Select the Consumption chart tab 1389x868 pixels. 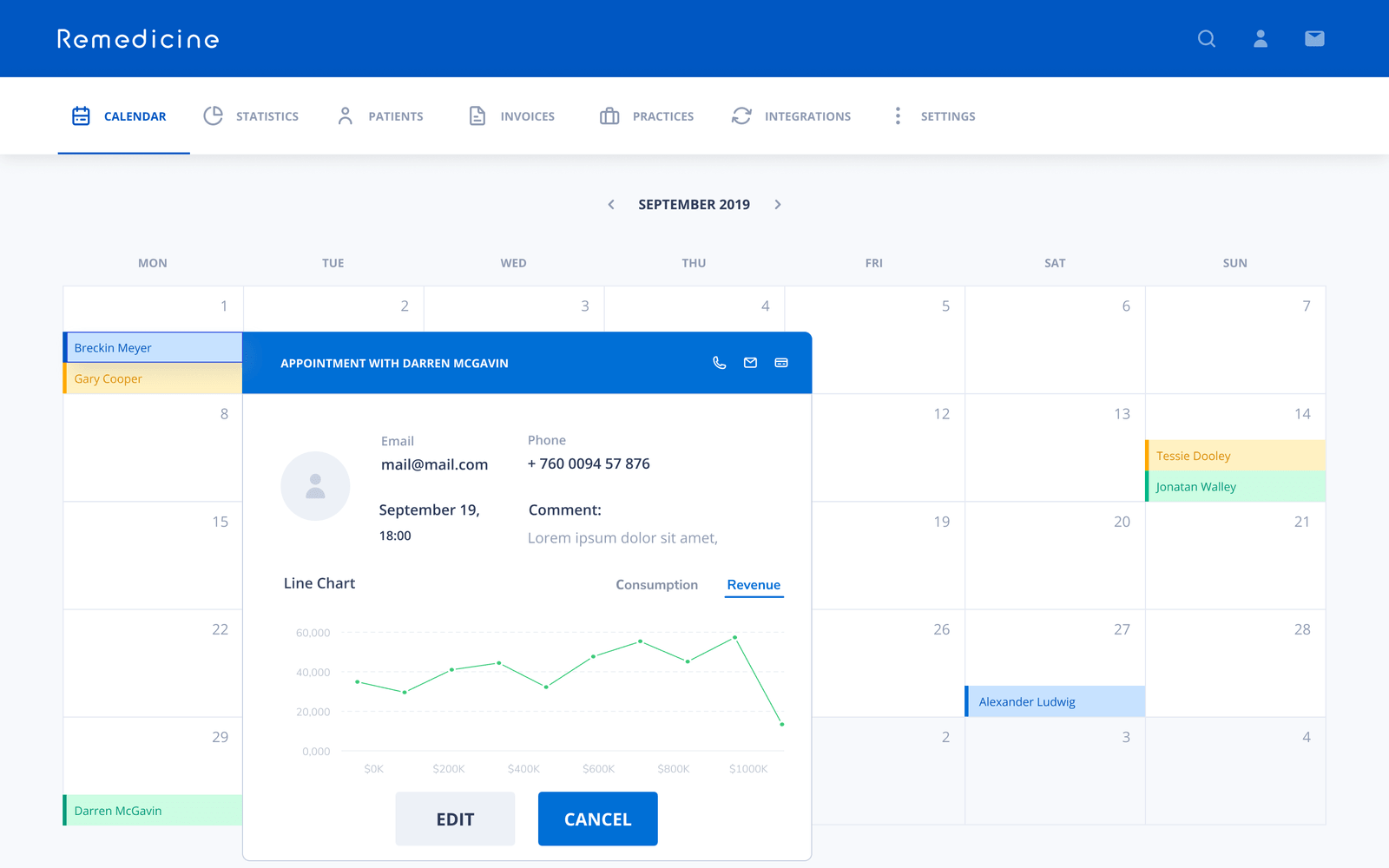point(656,585)
